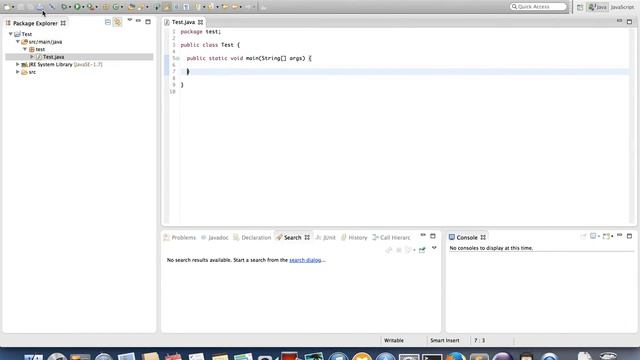Switch to the Java perspective

coord(598,7)
